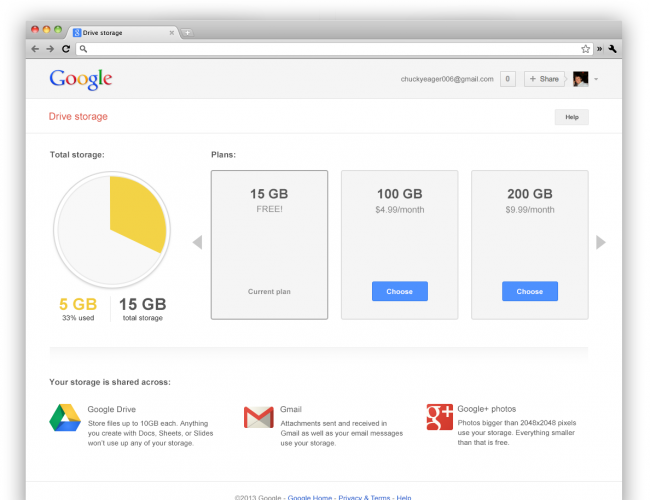Open the toolbar overflow chevrons
Screen dimensions: 650x500
599,49
